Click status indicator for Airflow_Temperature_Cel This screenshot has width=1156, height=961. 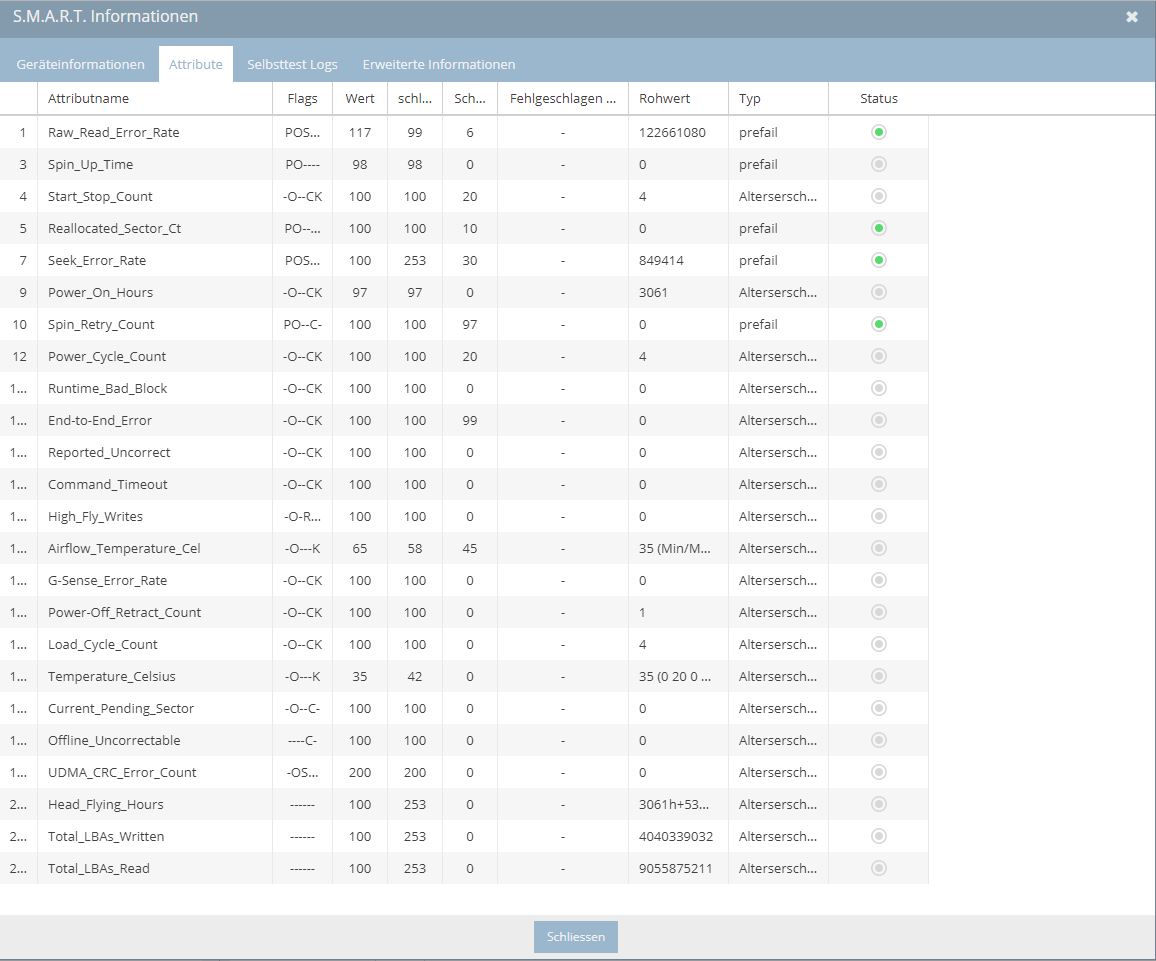[x=879, y=548]
